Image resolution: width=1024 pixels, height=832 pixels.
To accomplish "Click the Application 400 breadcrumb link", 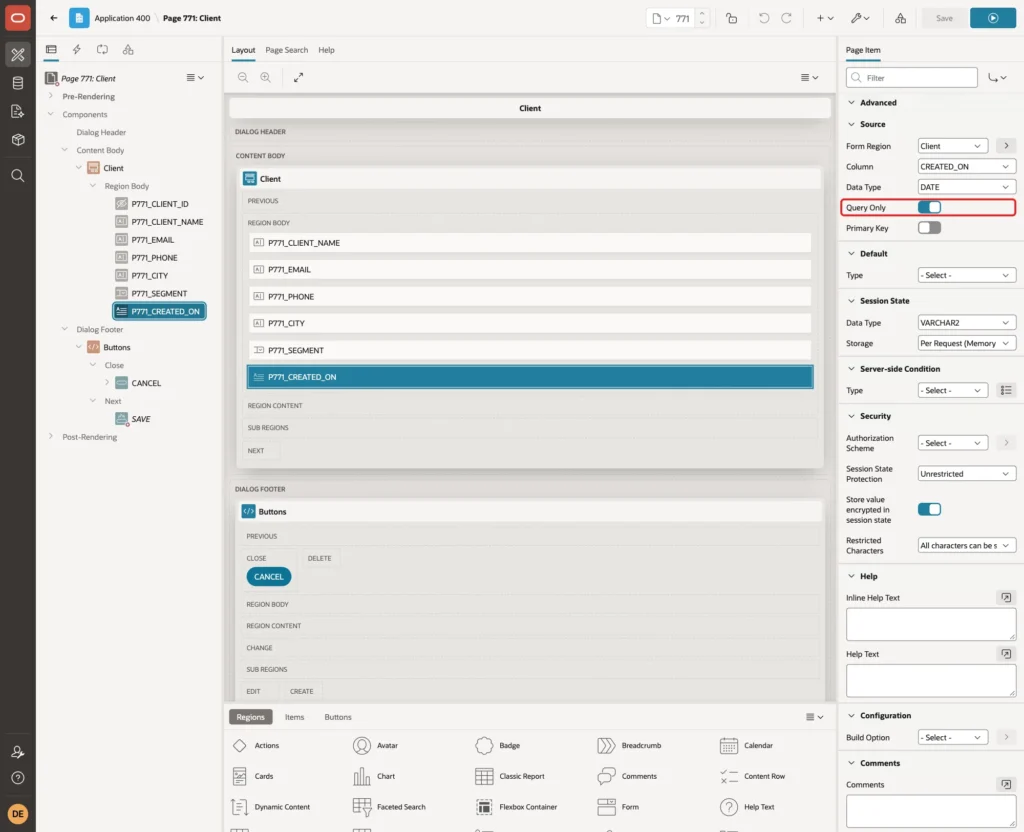I will tap(122, 18).
